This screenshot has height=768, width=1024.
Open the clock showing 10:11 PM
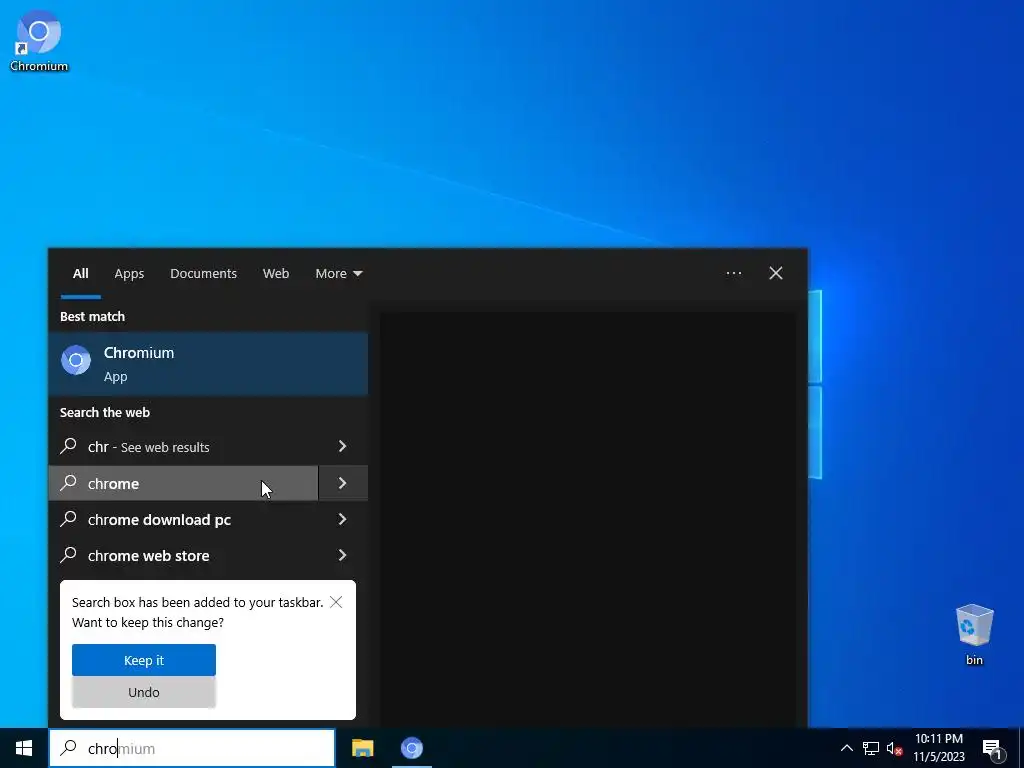938,748
